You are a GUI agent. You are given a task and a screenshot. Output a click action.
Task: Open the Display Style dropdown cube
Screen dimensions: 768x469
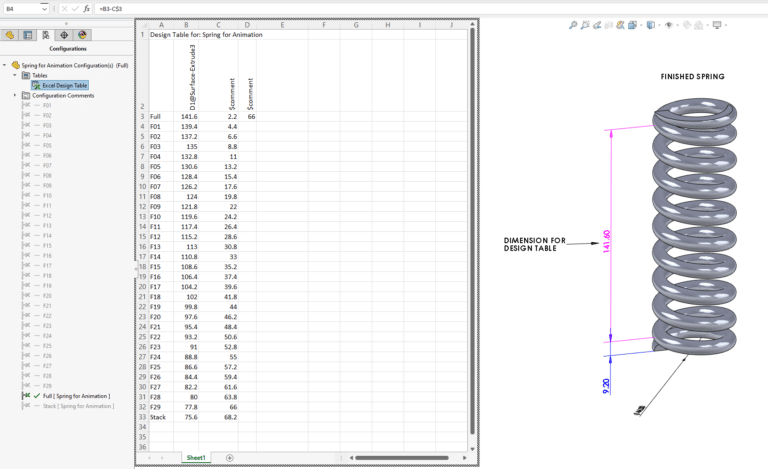650,25
